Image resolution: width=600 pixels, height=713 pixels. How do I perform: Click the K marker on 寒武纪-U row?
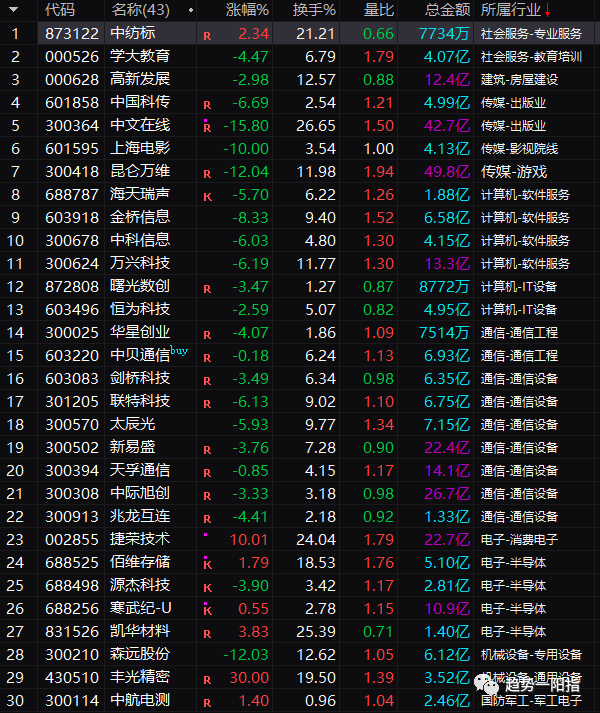(x=207, y=609)
